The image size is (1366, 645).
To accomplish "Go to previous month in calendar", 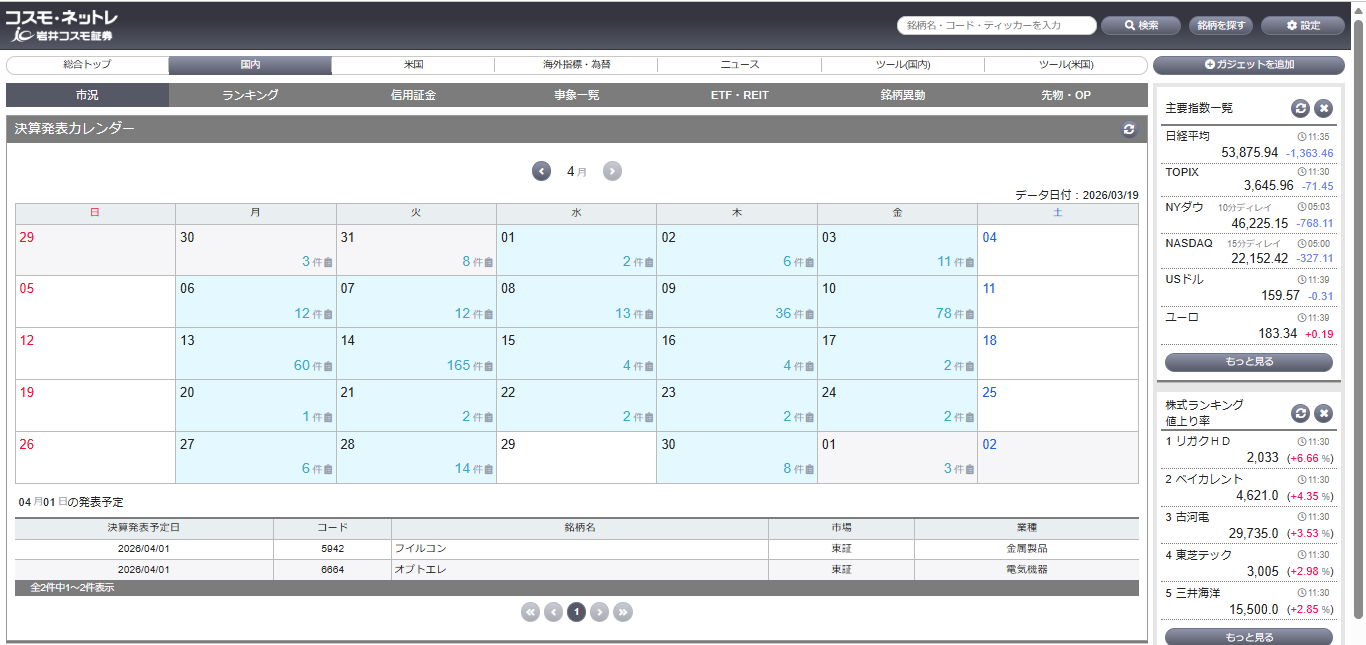I will pyautogui.click(x=541, y=171).
